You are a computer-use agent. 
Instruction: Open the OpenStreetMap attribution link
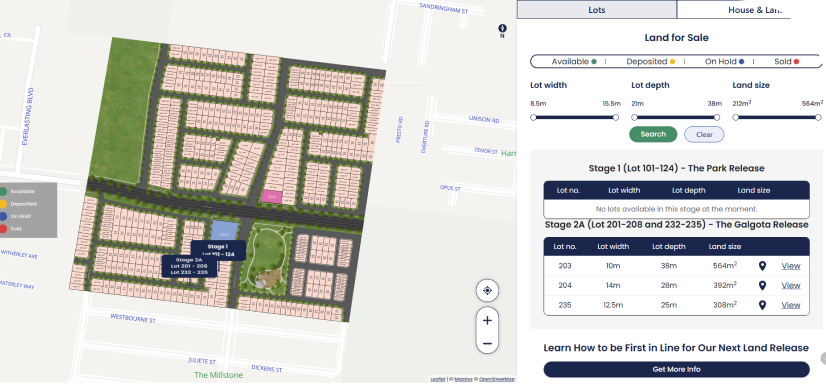click(497, 379)
